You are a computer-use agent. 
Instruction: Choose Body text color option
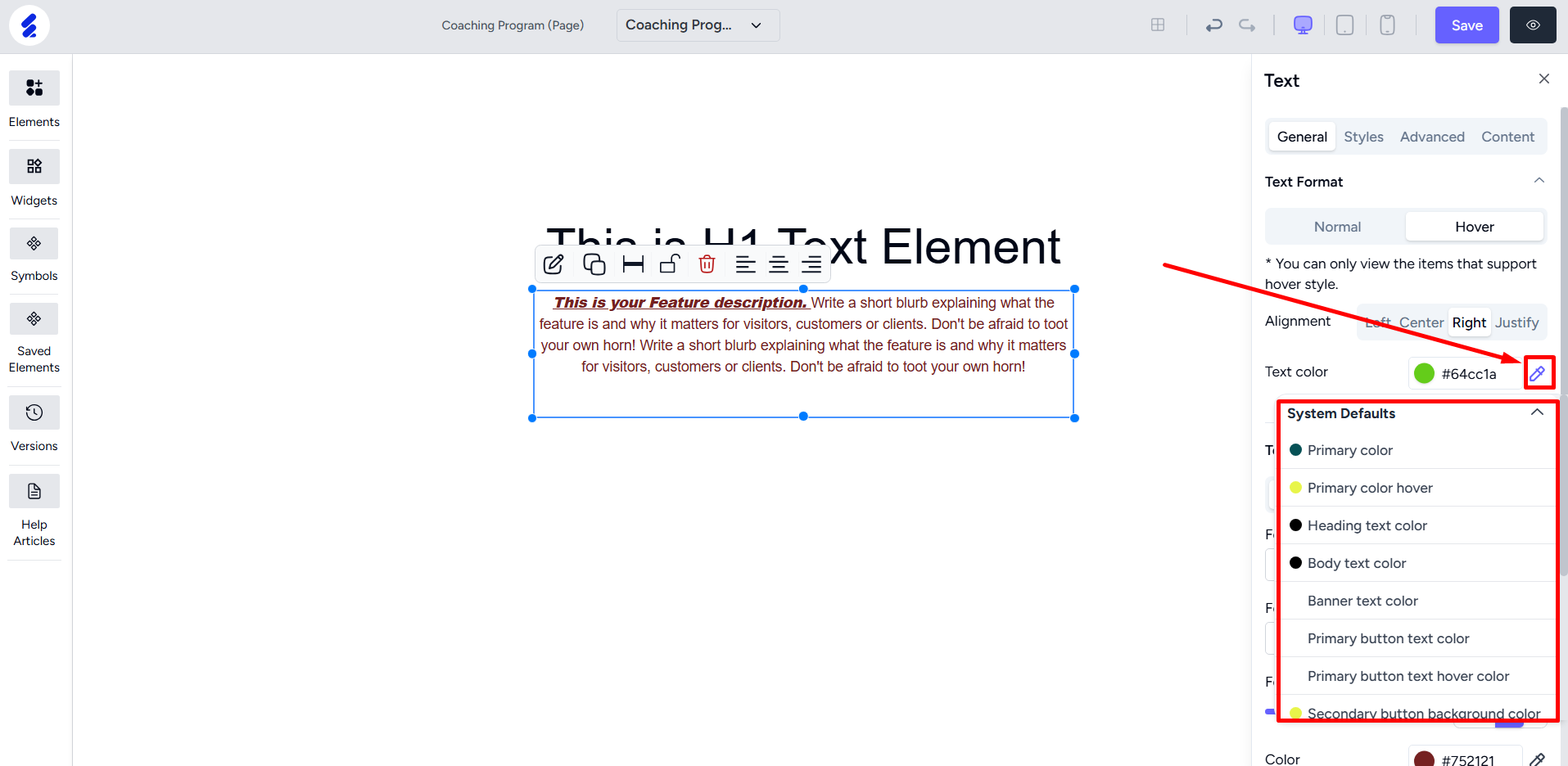(x=1417, y=563)
